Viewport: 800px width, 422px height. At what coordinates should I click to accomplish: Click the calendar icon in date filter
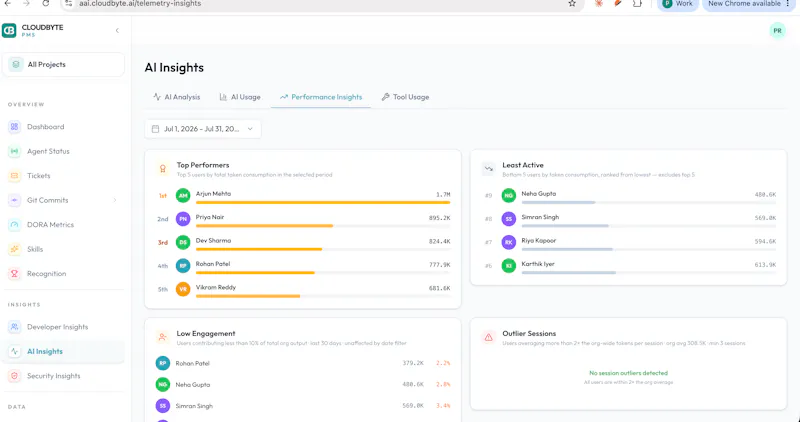156,129
